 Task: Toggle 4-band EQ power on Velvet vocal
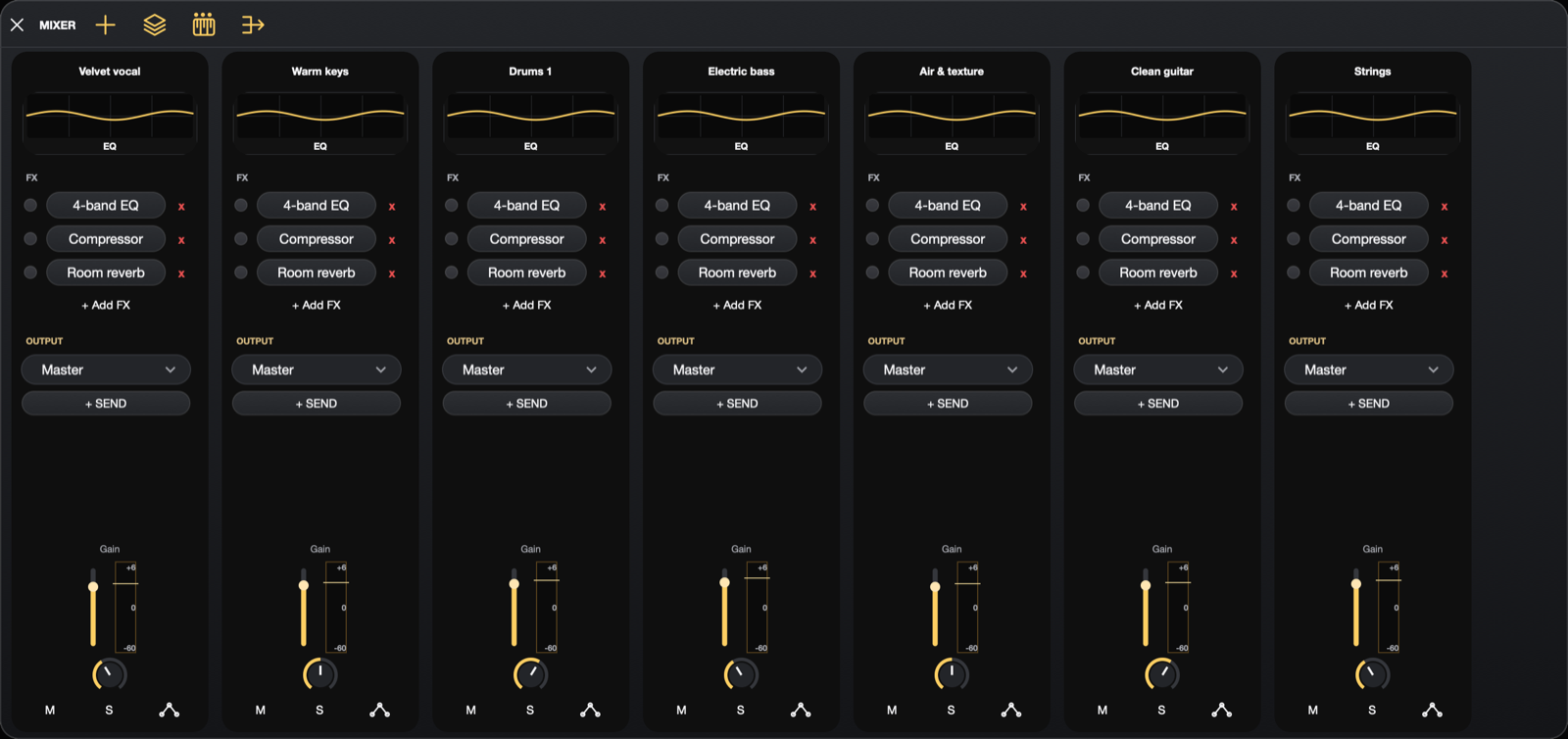tap(30, 206)
